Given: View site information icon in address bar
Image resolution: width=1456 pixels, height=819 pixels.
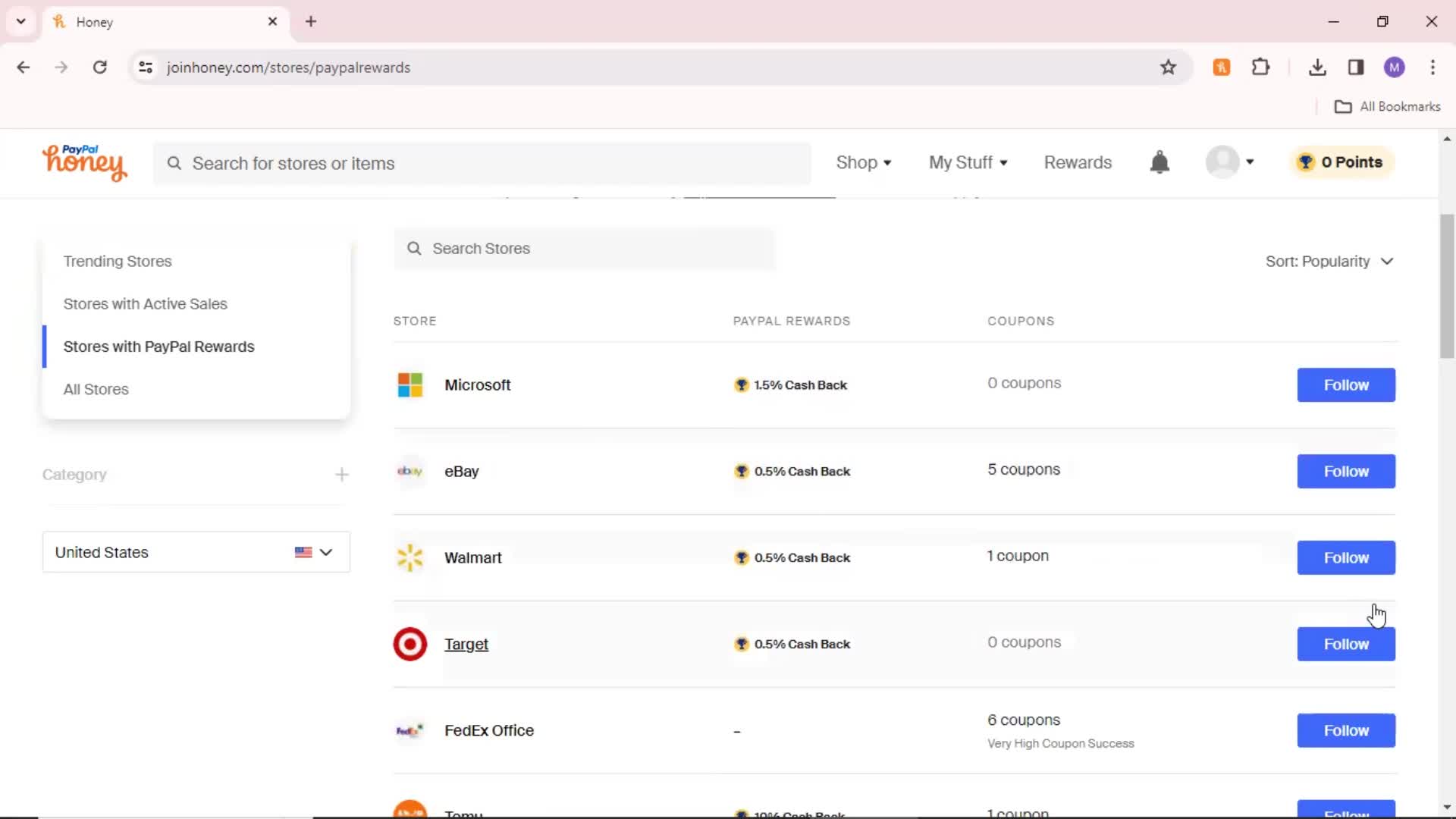Looking at the screenshot, I should (x=146, y=67).
